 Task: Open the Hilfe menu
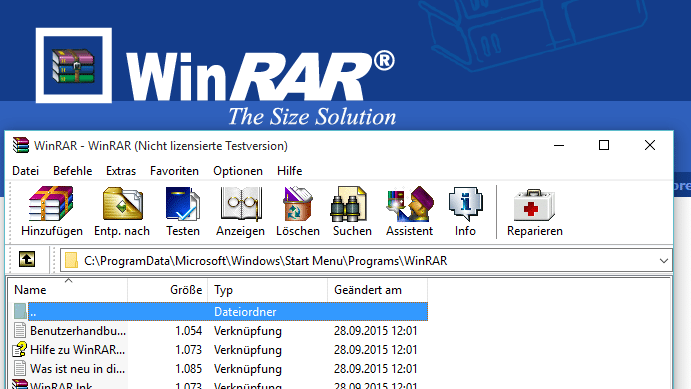point(290,171)
